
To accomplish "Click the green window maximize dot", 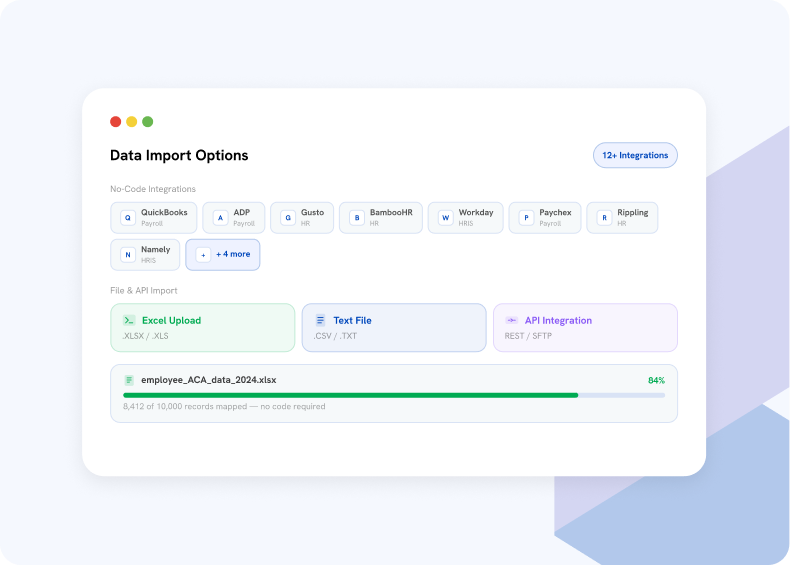I will coord(148,121).
